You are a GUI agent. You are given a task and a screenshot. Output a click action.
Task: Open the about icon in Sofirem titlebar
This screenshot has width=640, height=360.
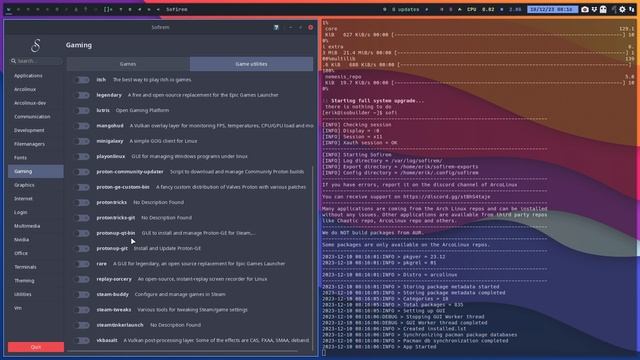tap(276, 27)
